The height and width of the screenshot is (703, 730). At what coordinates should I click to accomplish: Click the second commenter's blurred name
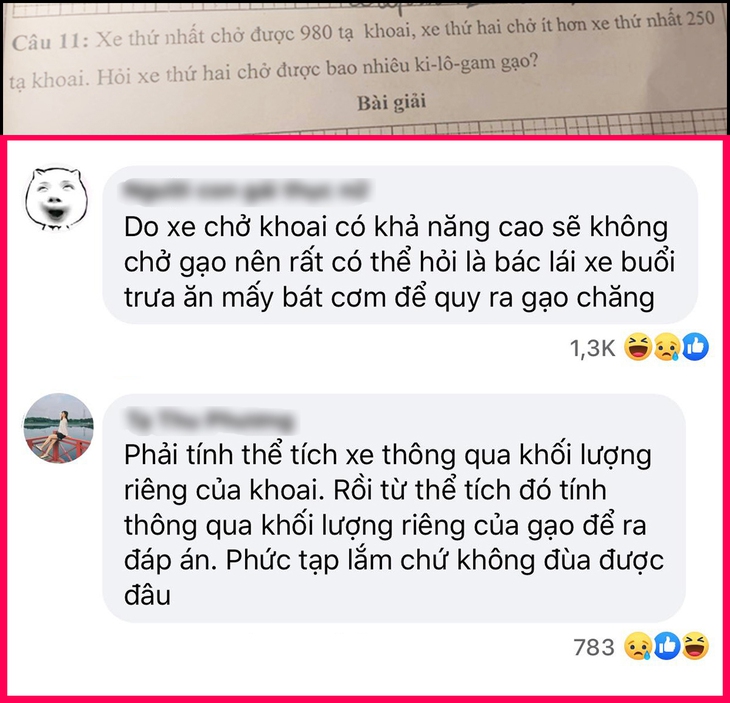pyautogui.click(x=209, y=420)
